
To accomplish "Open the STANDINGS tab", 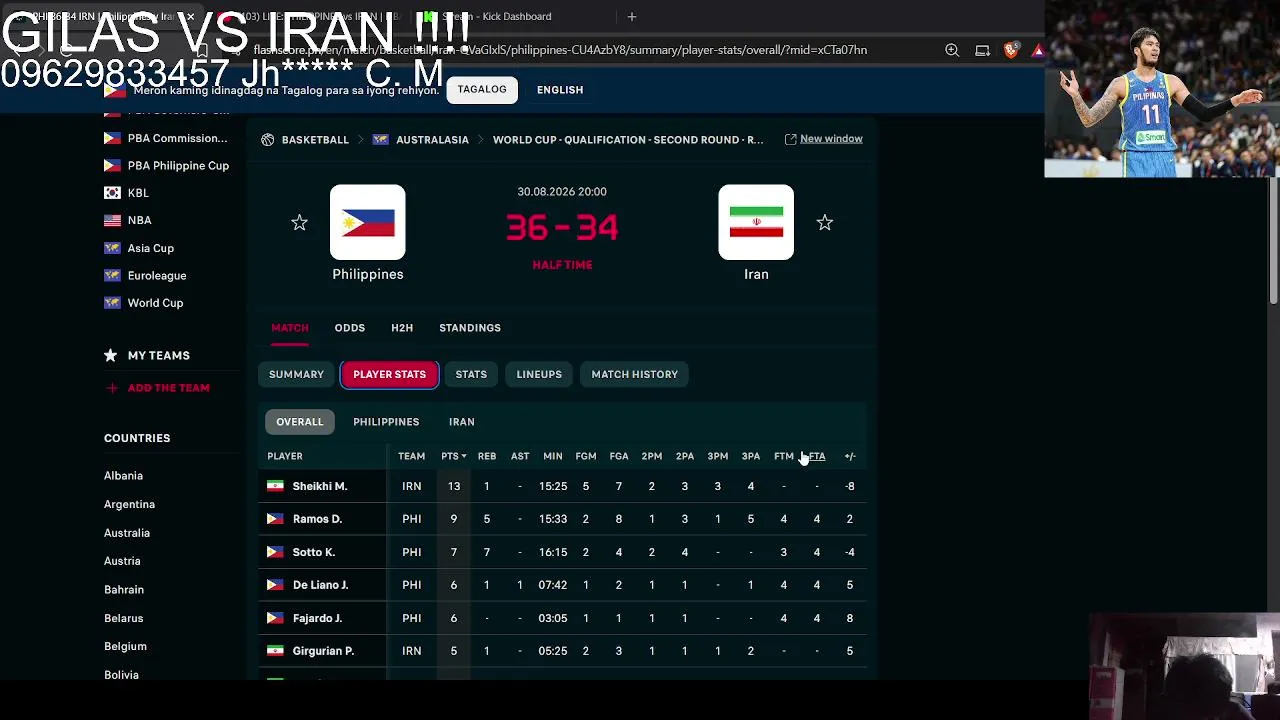I will point(470,328).
